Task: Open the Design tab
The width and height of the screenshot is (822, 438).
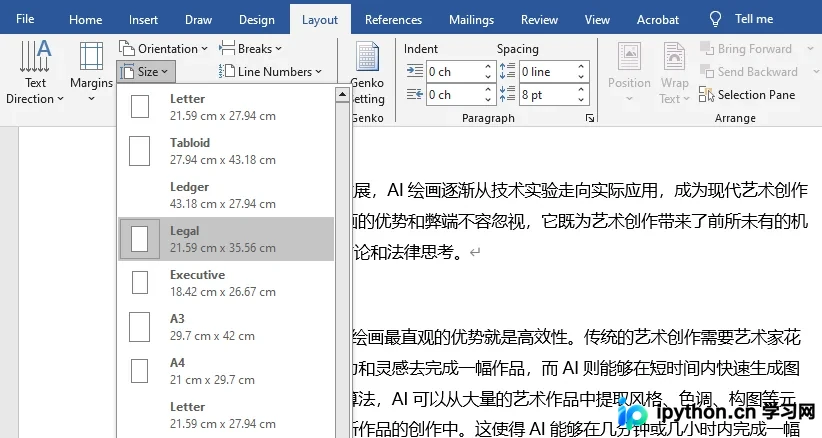Action: tap(257, 20)
